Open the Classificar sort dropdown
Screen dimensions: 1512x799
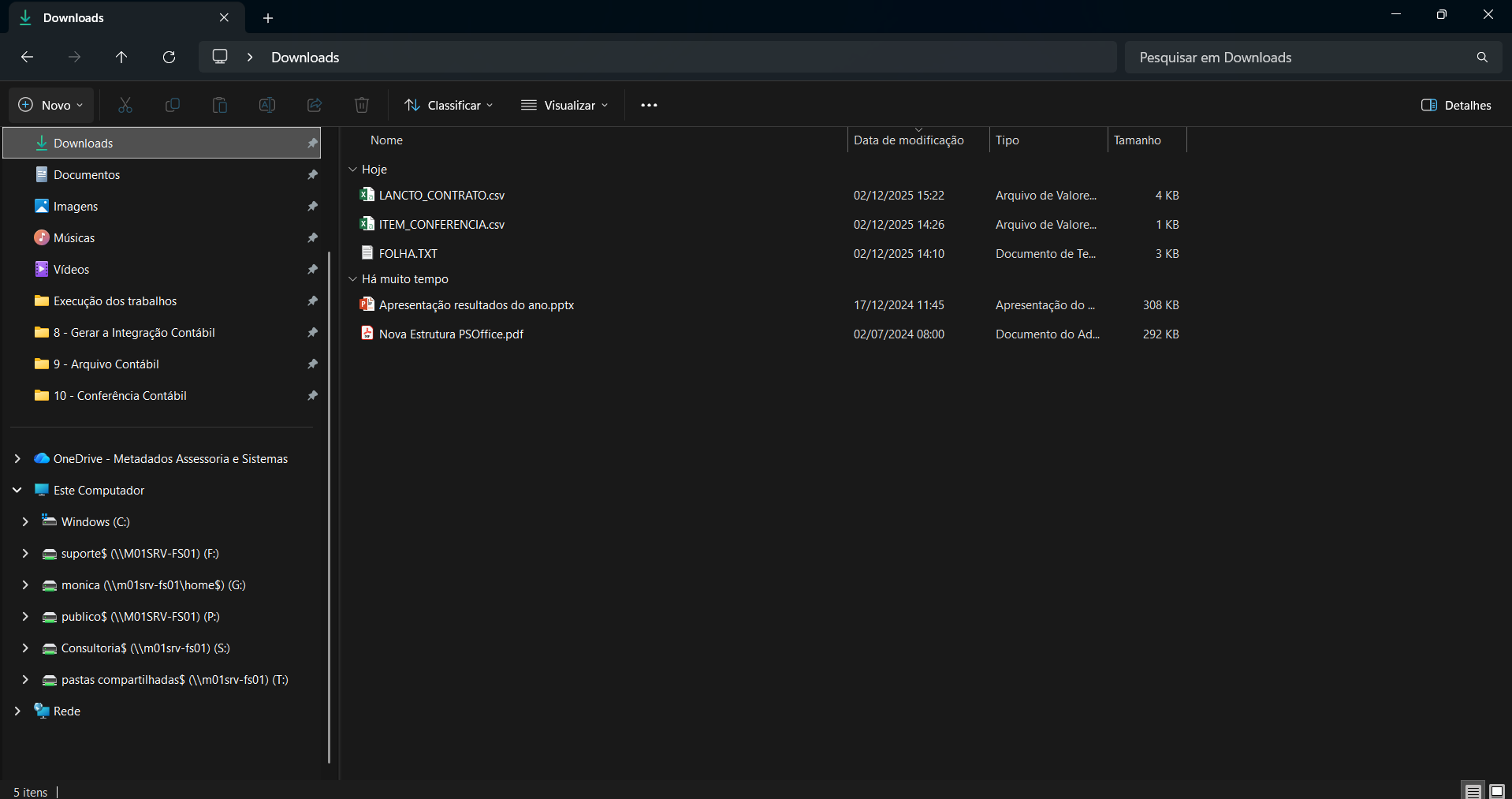(x=449, y=105)
